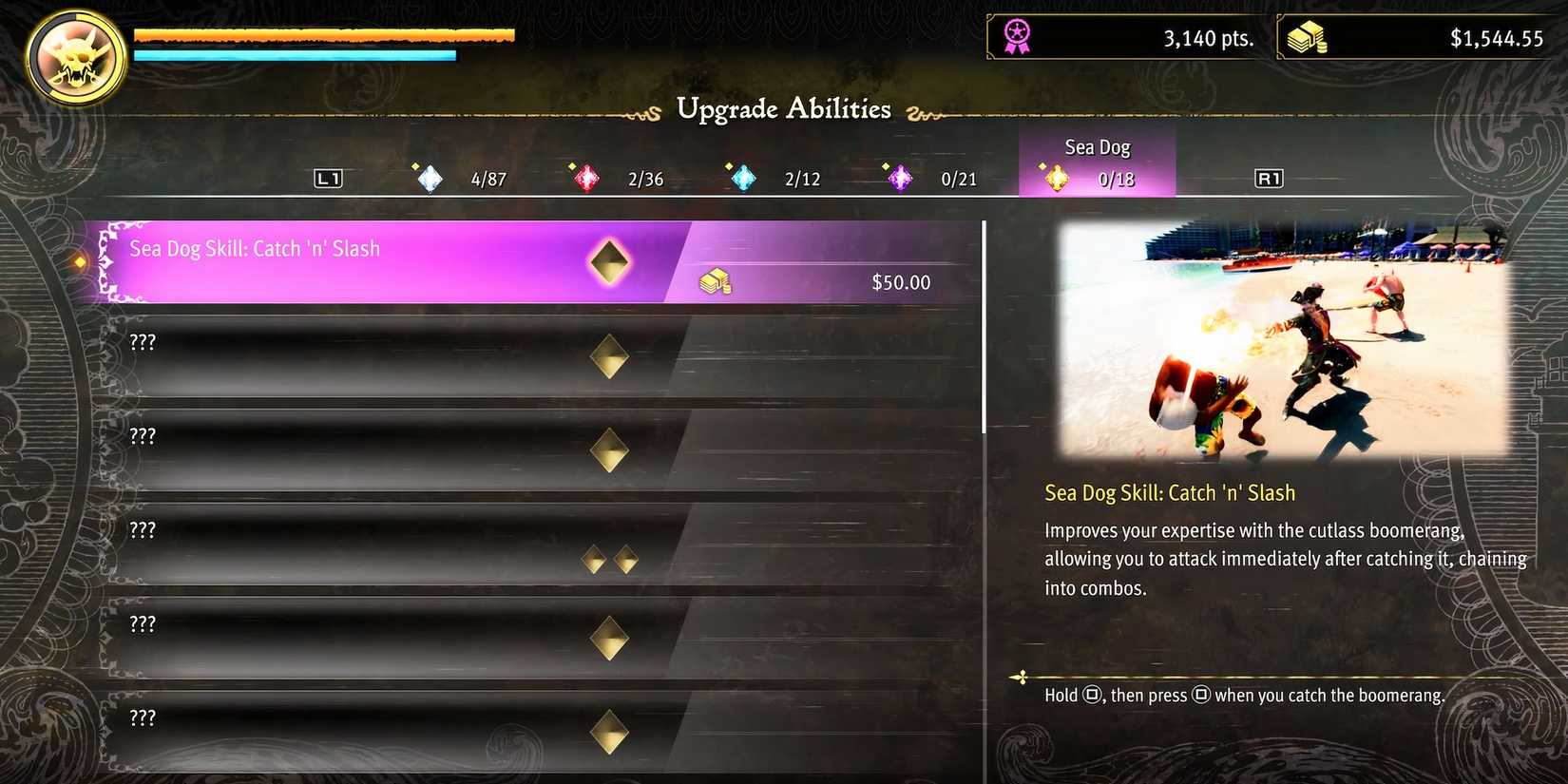Click the gold diamond on second ??? row
The image size is (1568, 784).
609,450
